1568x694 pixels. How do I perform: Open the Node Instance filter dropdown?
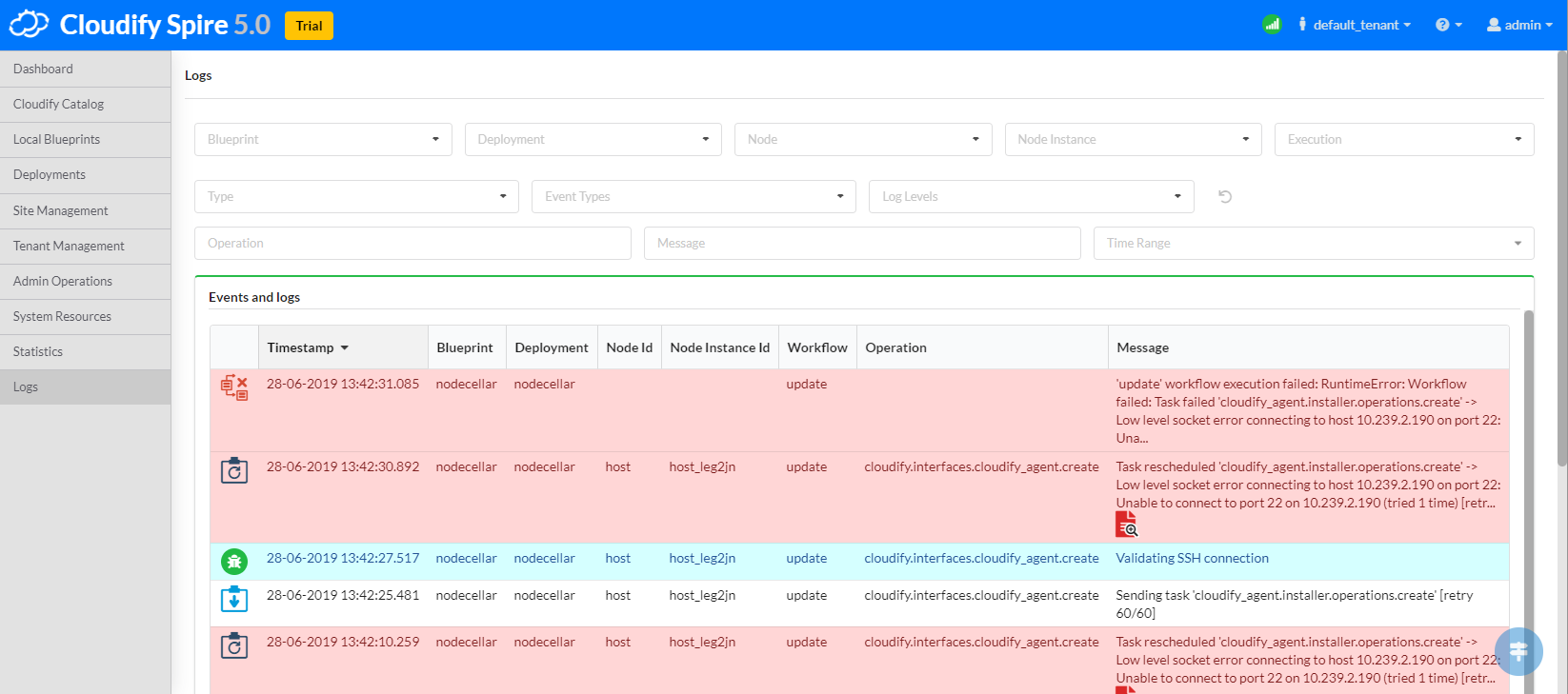click(1133, 139)
